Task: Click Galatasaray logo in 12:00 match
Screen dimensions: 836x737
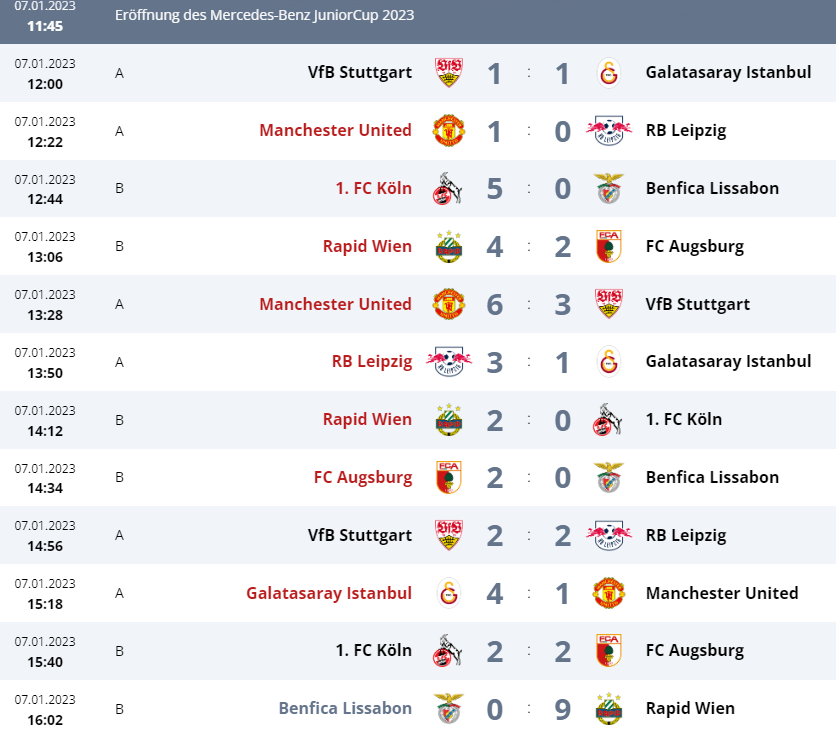Action: tap(608, 73)
